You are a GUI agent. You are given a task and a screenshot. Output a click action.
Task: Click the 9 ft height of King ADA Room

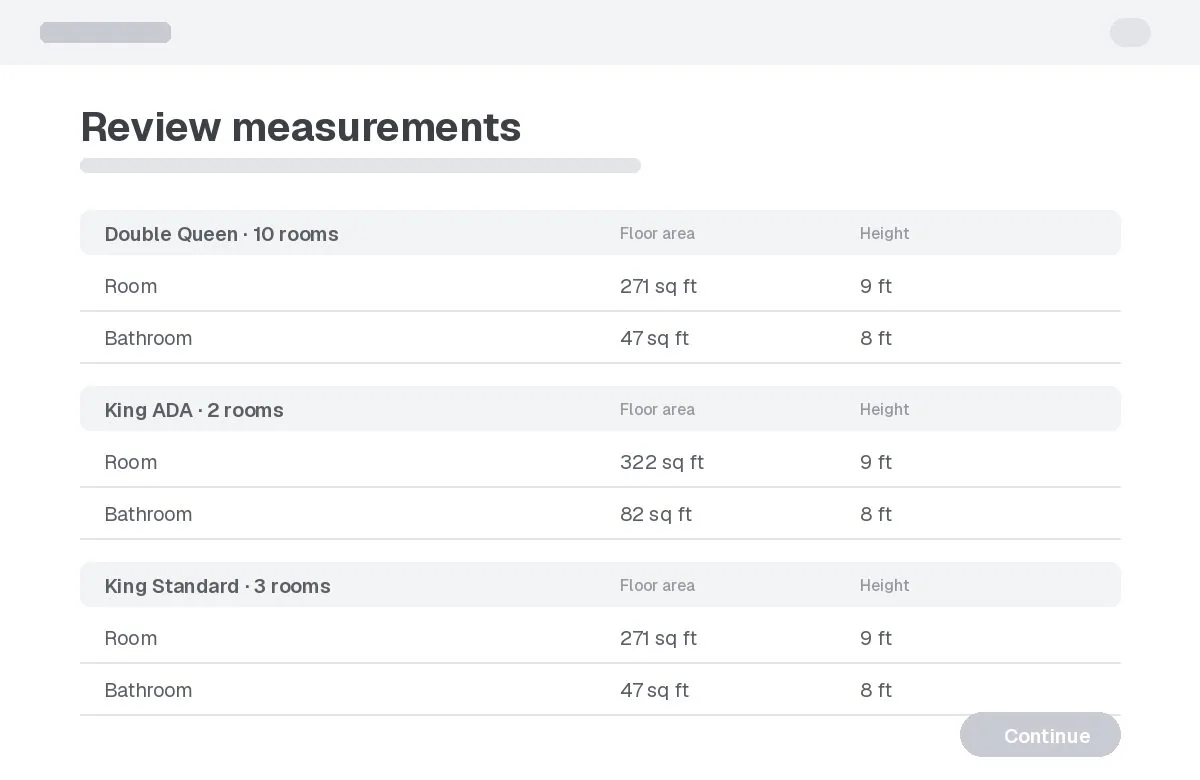pos(876,462)
